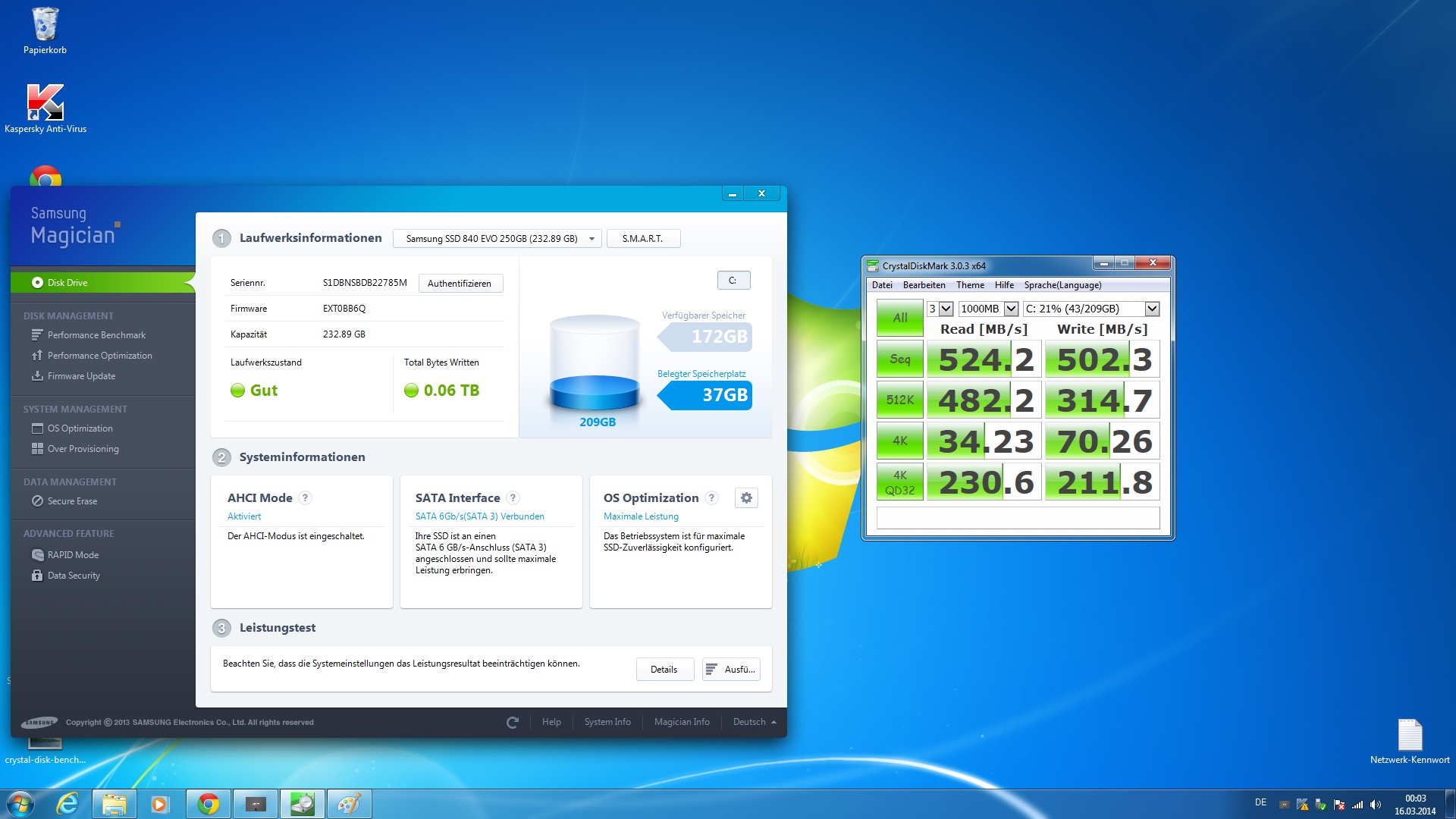Start the All benchmark in CrystalDiskMark
1456x819 pixels.
pyautogui.click(x=899, y=318)
